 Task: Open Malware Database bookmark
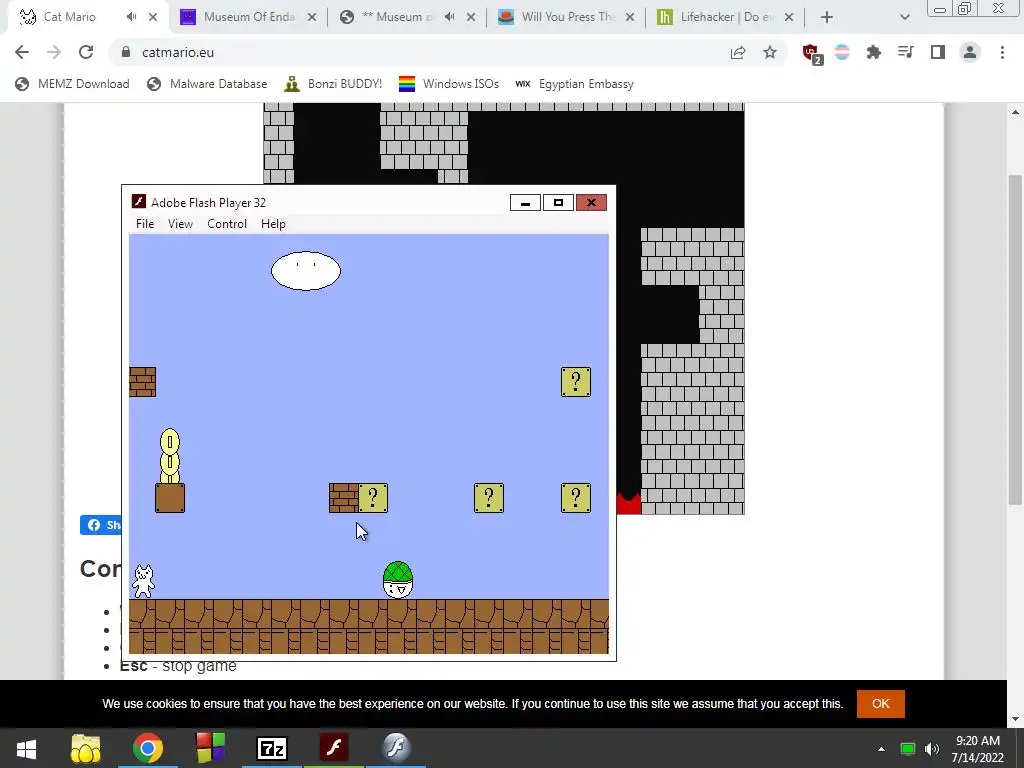point(207,84)
